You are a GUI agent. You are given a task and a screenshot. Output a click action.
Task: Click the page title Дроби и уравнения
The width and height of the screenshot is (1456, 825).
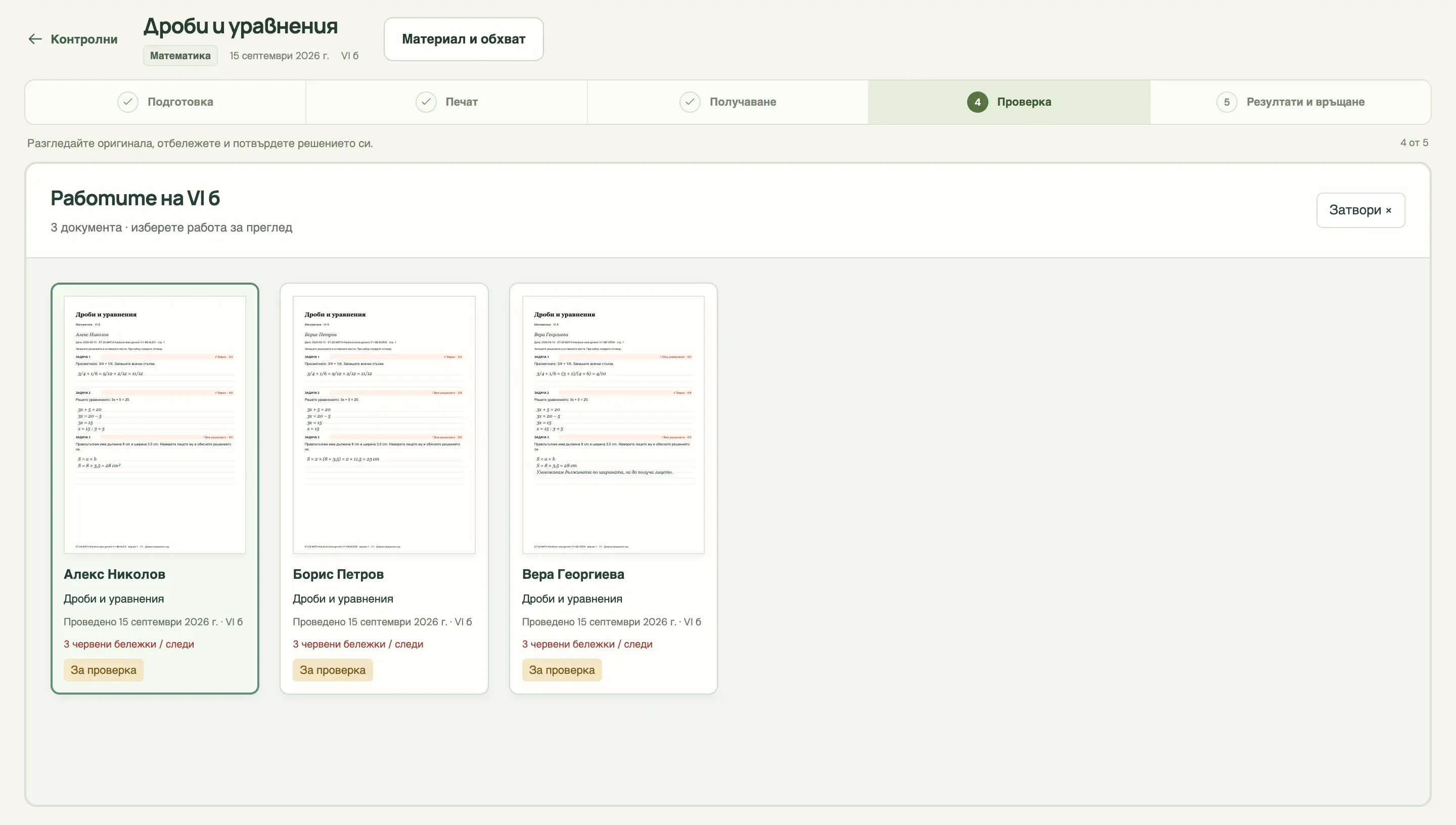click(240, 26)
